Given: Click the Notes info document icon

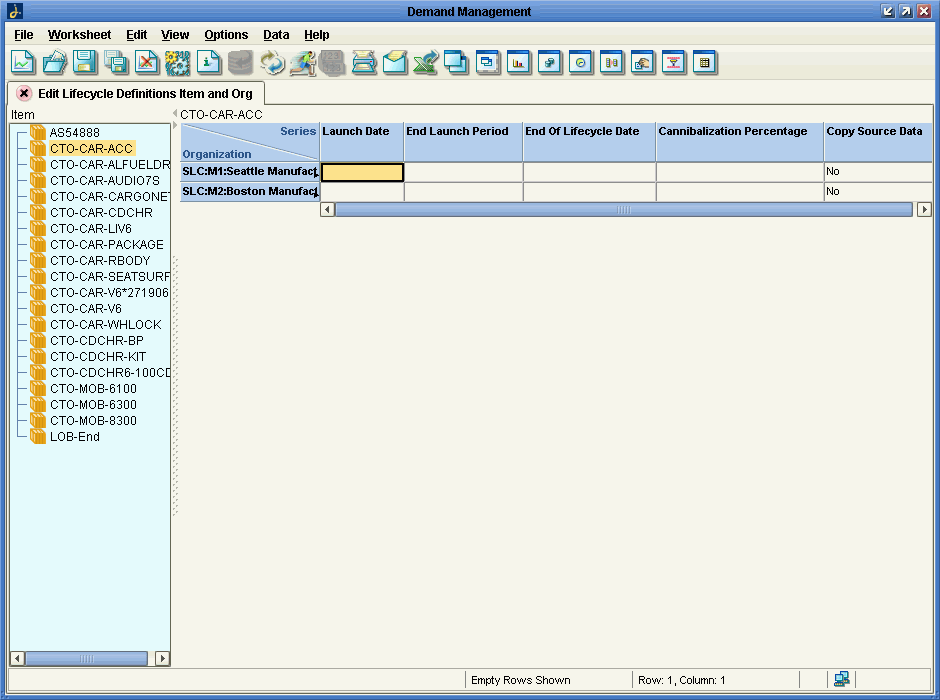Looking at the screenshot, I should click(209, 62).
